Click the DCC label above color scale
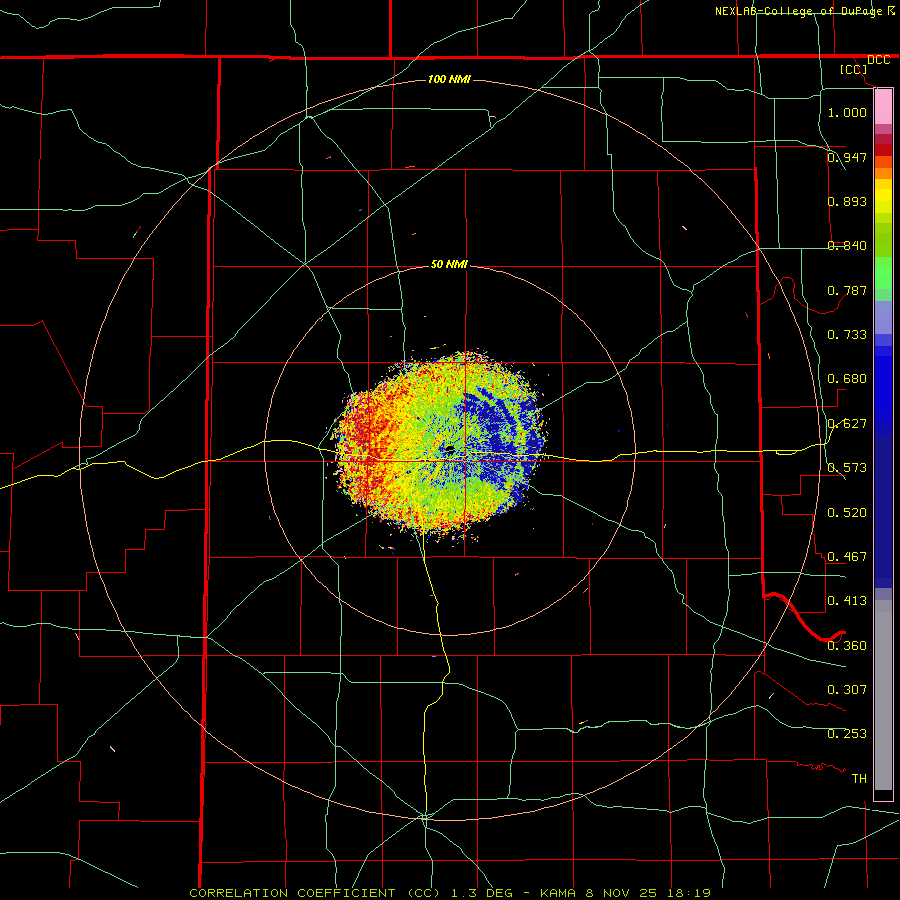 pos(878,60)
